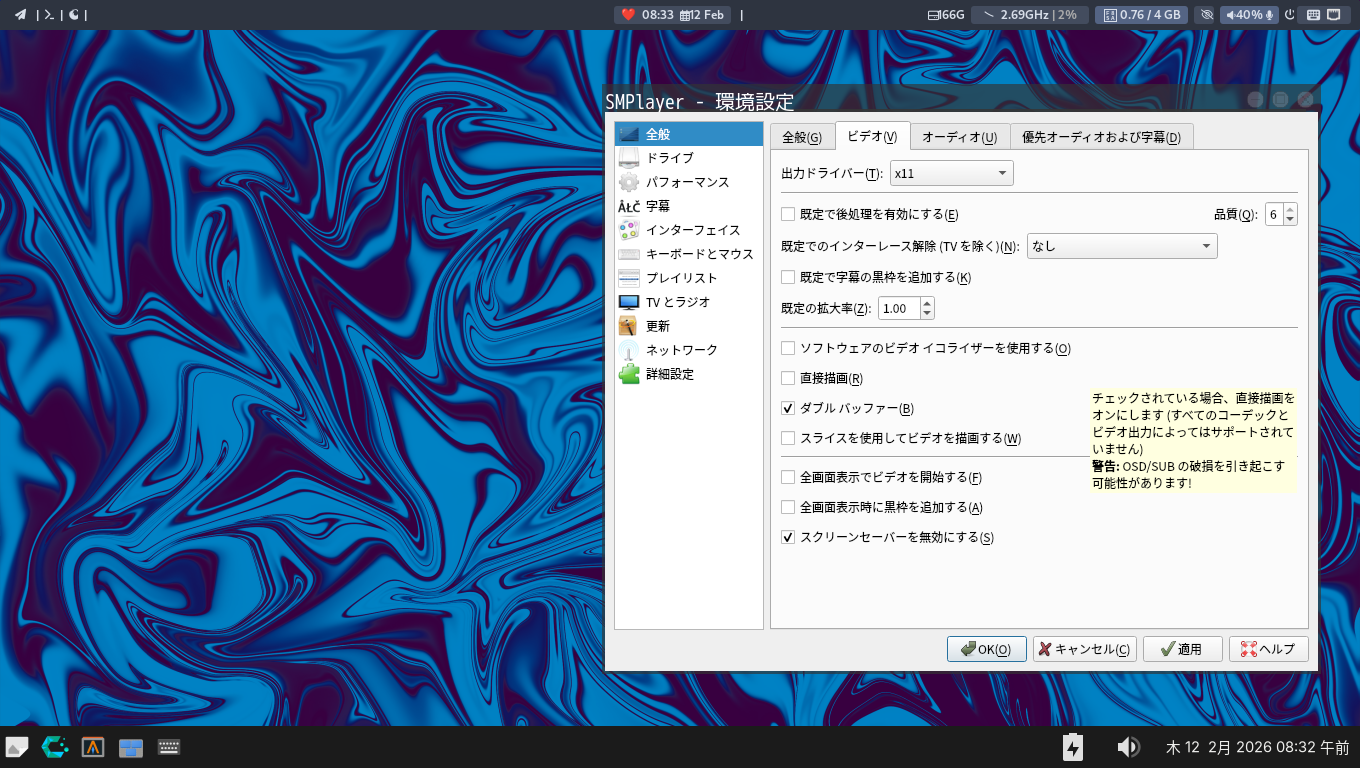Open the 更新 updates icon section
The image size is (1360, 768).
[629, 326]
